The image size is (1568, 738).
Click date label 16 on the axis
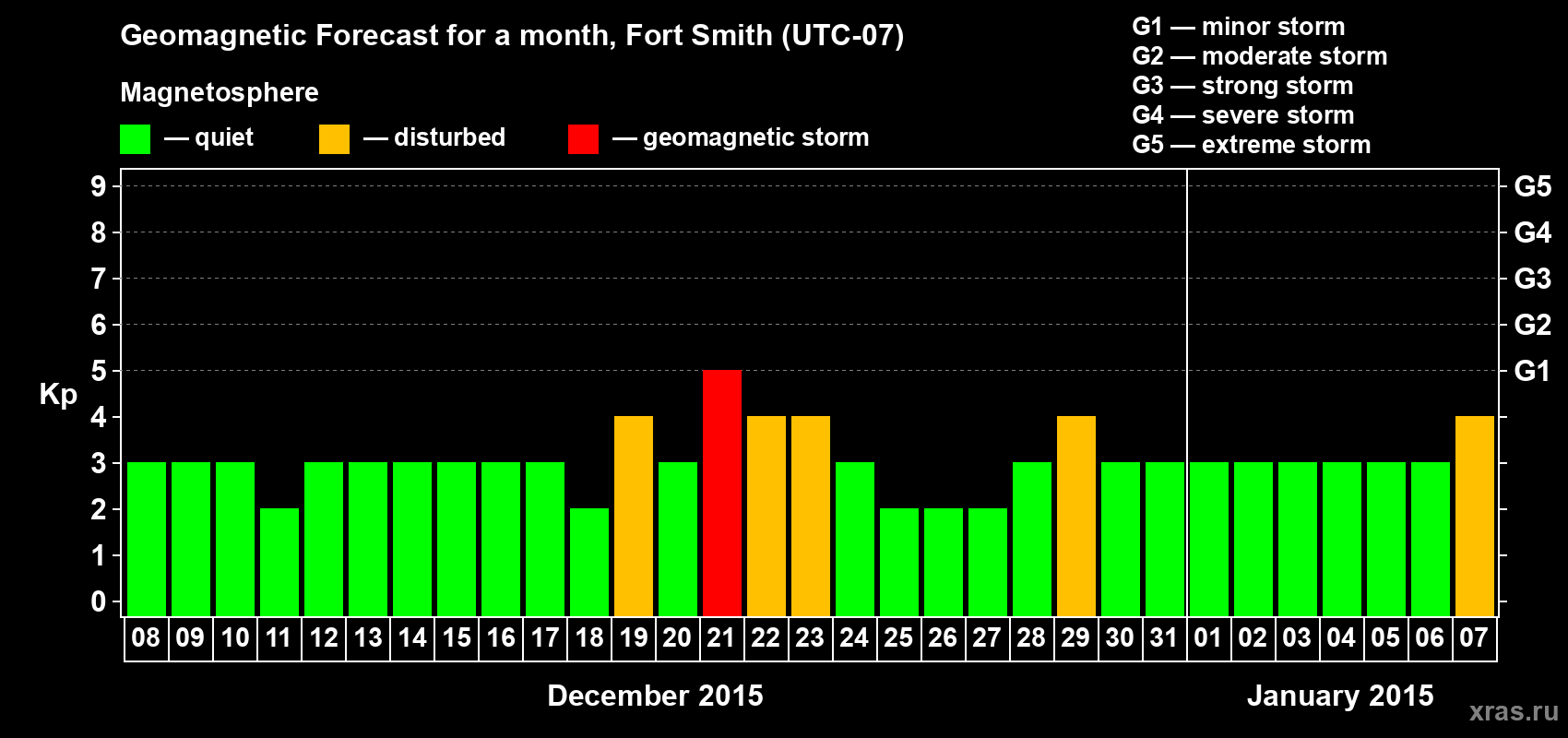pyautogui.click(x=500, y=637)
